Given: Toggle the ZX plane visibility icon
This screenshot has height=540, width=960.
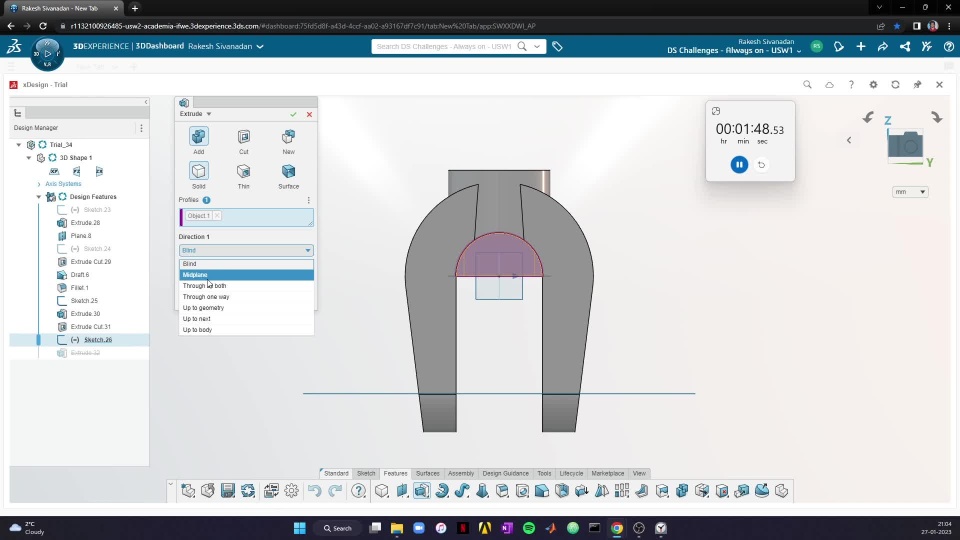Looking at the screenshot, I should tap(99, 171).
